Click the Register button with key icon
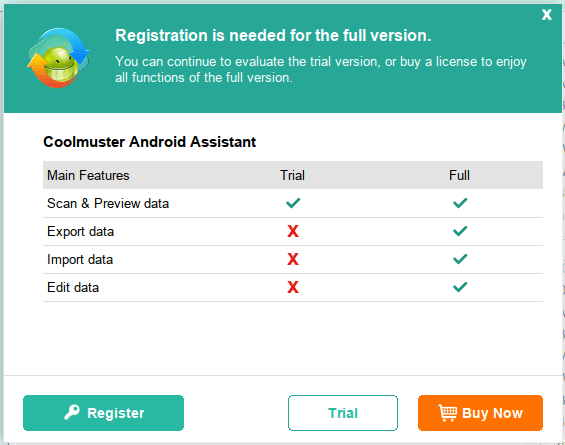Screen dimensions: 565x445 point(103,413)
